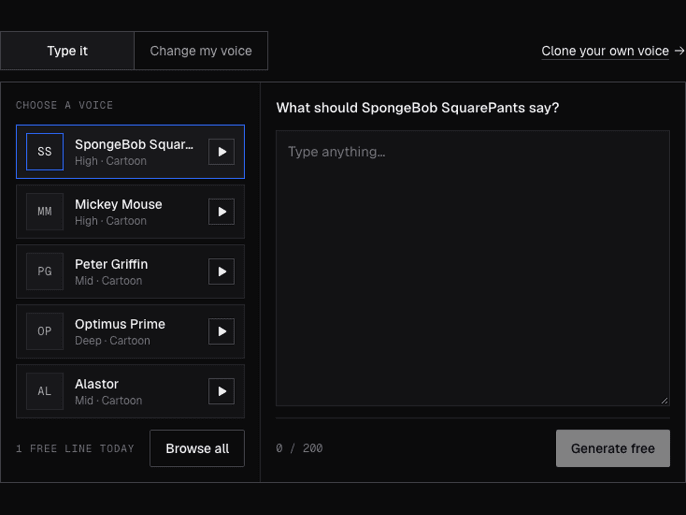Open Clone your own voice link
This screenshot has width=686, height=515.
(605, 51)
